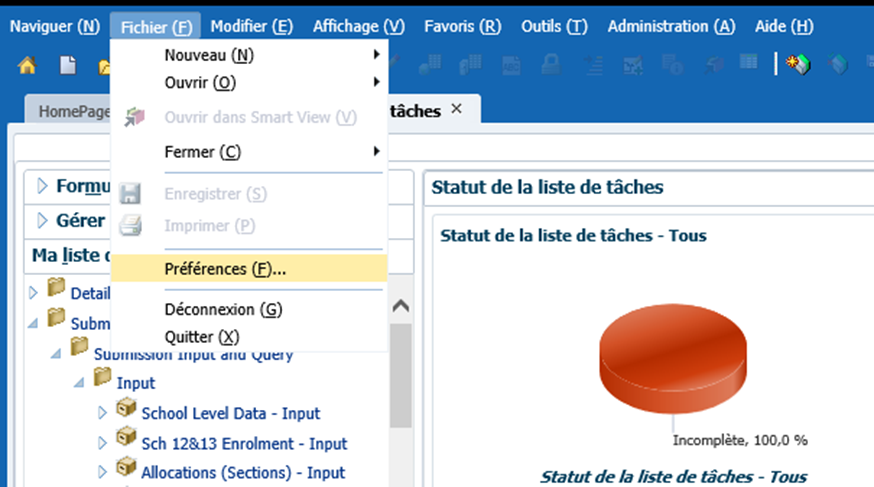Close the task list tab

[x=457, y=109]
